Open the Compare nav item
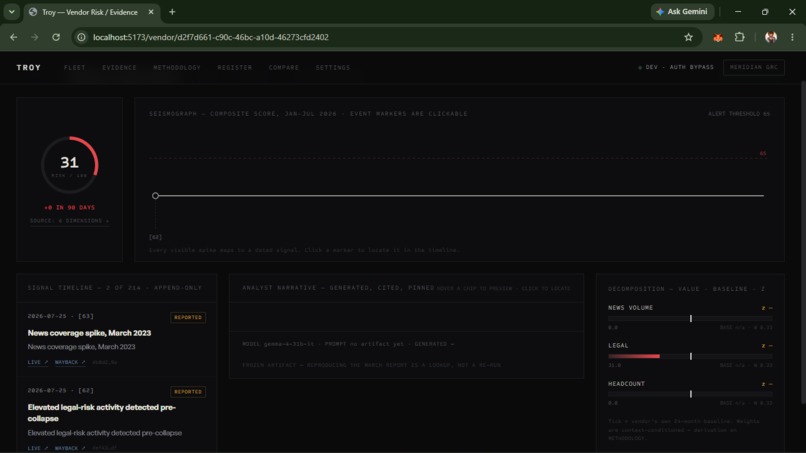The width and height of the screenshot is (806, 453). (x=284, y=67)
